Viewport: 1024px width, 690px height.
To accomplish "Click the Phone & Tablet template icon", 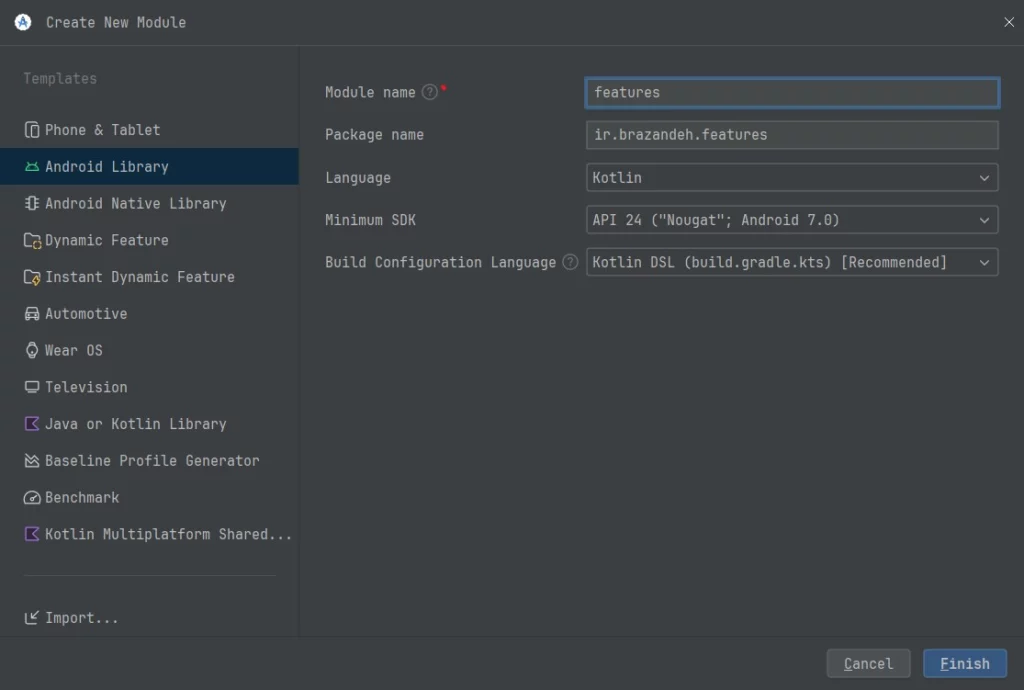I will point(32,130).
